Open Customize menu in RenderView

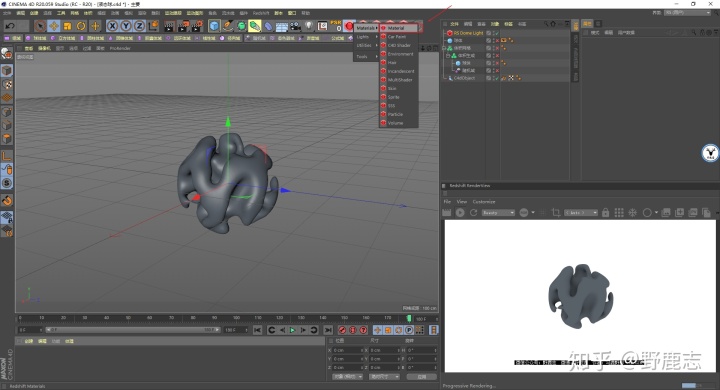484,202
